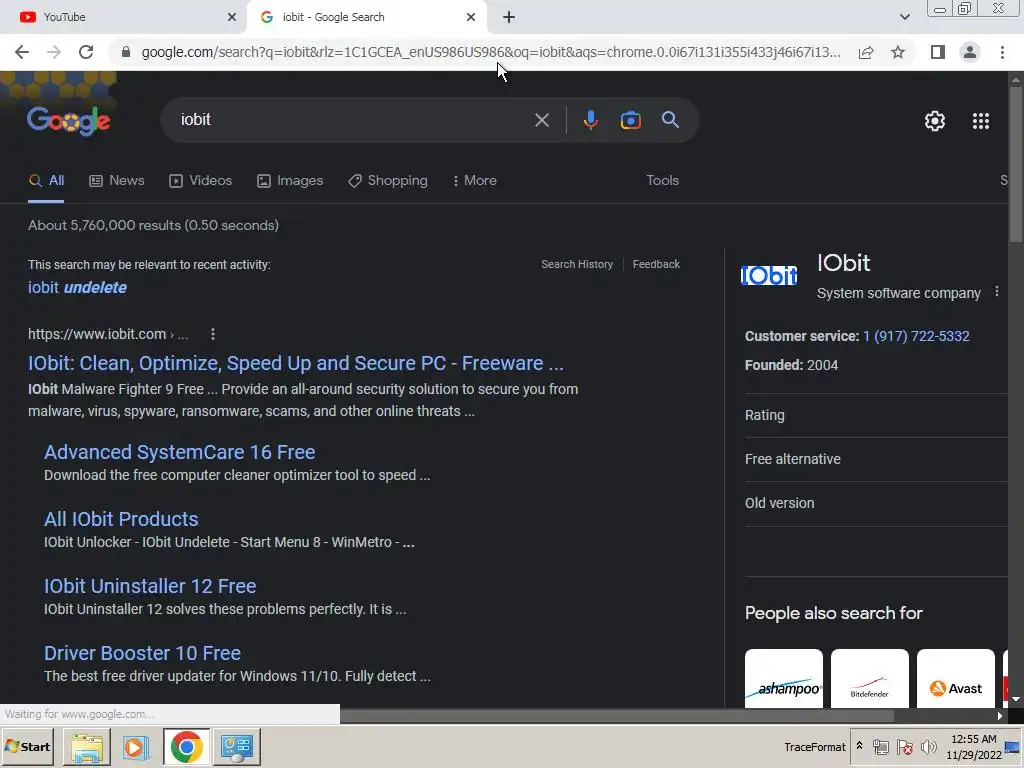Expand the More search filters menu
Viewport: 1024px width, 768px height.
coord(475,181)
